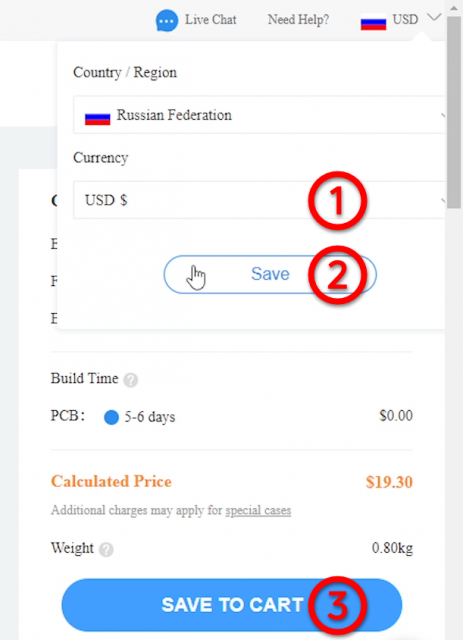Click the vertical page scrollbar thumb
This screenshot has height=640, width=463.
tap(454, 112)
